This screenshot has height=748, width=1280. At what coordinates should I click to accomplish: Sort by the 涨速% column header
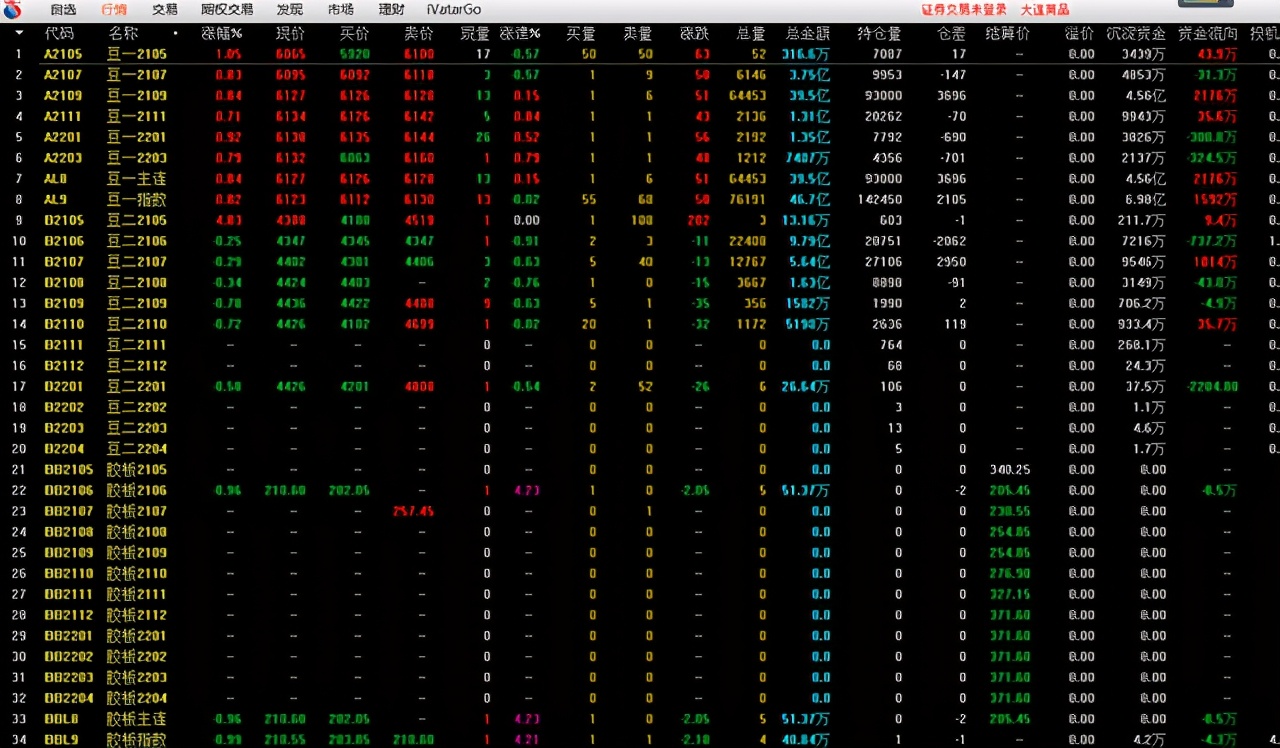click(520, 33)
